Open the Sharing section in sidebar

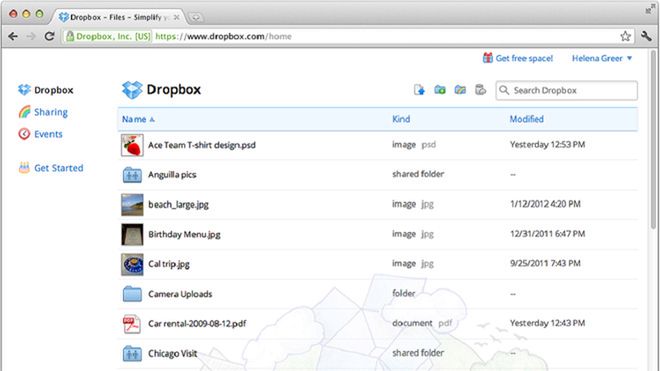(x=51, y=112)
